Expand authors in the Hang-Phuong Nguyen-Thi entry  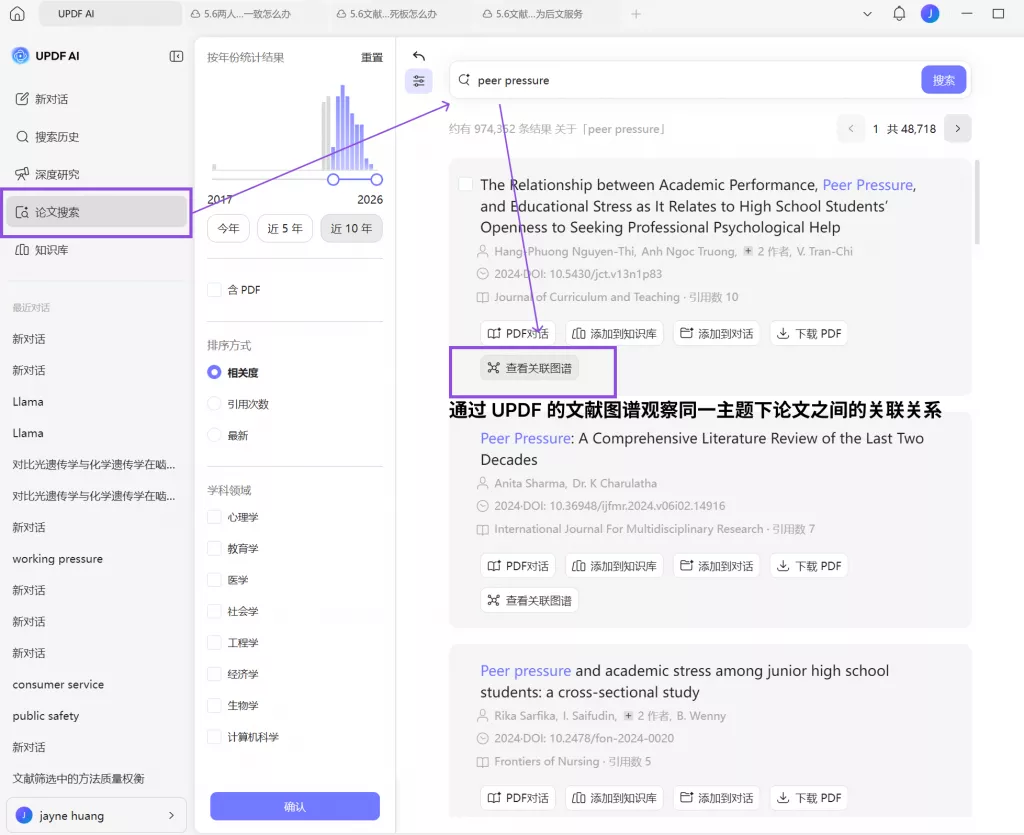(x=748, y=251)
